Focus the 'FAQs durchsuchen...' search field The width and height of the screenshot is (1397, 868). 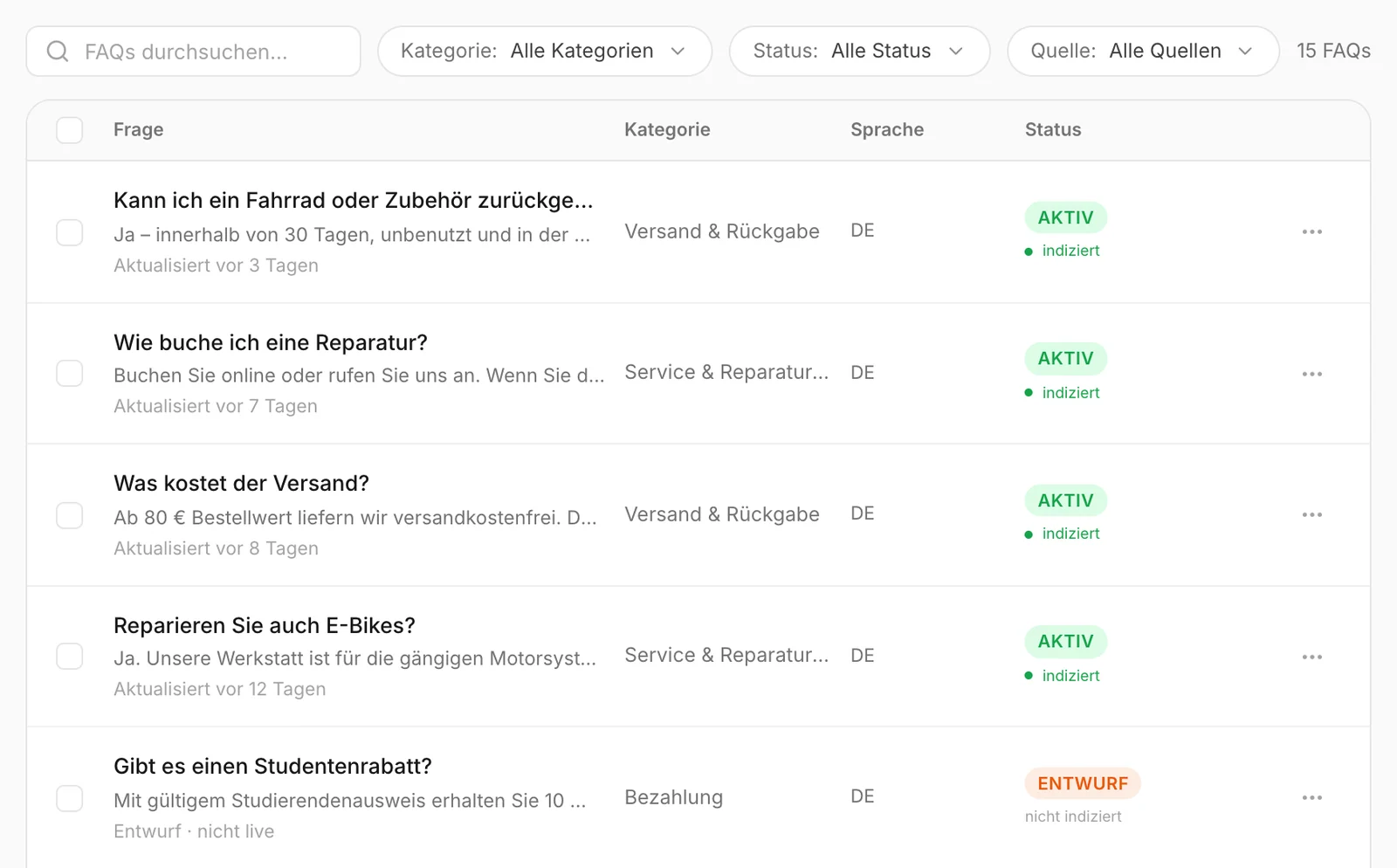[x=194, y=52]
